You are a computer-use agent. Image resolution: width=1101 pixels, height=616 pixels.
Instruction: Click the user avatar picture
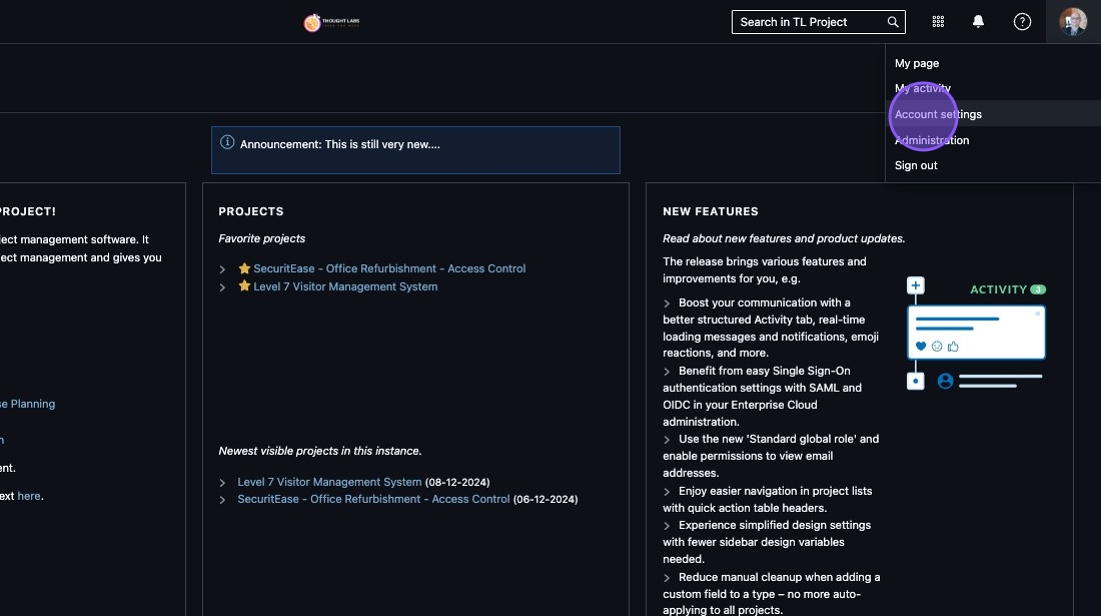pos(1073,22)
